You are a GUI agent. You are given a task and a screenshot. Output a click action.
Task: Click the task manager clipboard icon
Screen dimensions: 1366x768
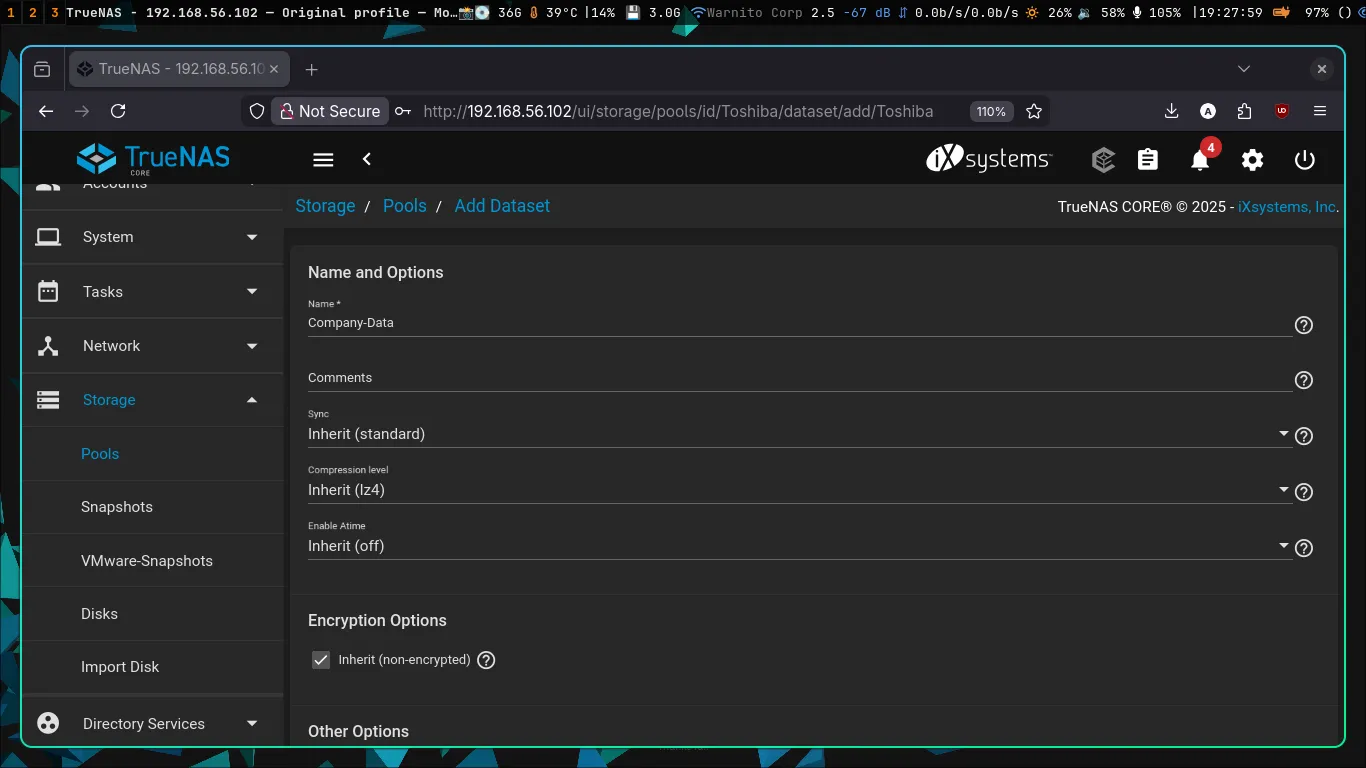[1148, 160]
